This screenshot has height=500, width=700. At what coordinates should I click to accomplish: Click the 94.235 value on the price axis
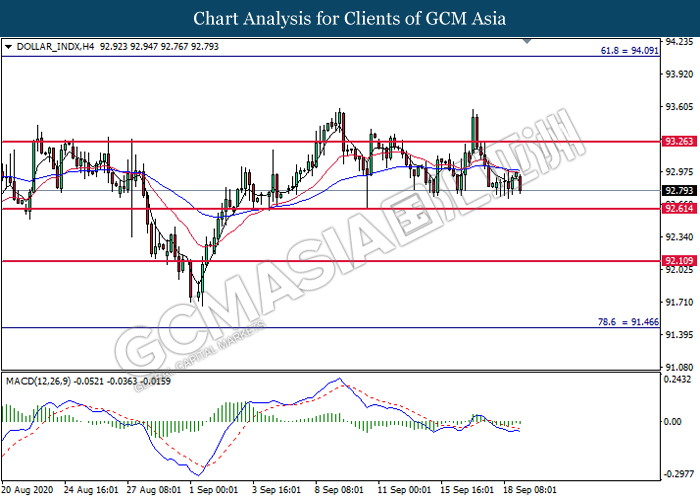679,42
